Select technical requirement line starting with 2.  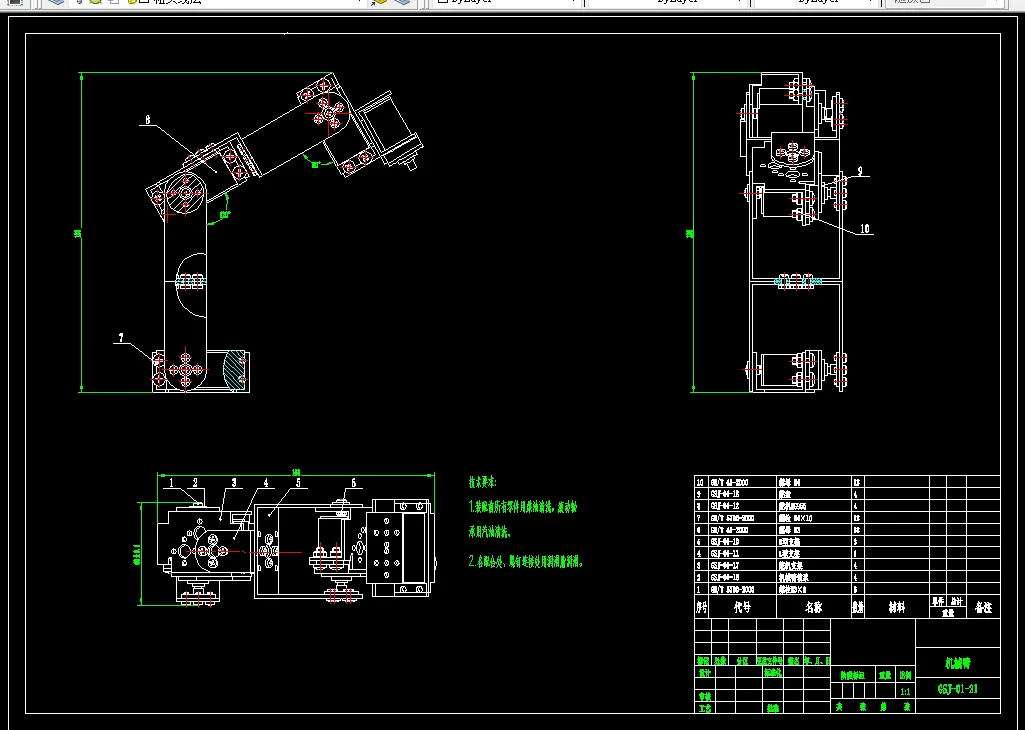526,561
